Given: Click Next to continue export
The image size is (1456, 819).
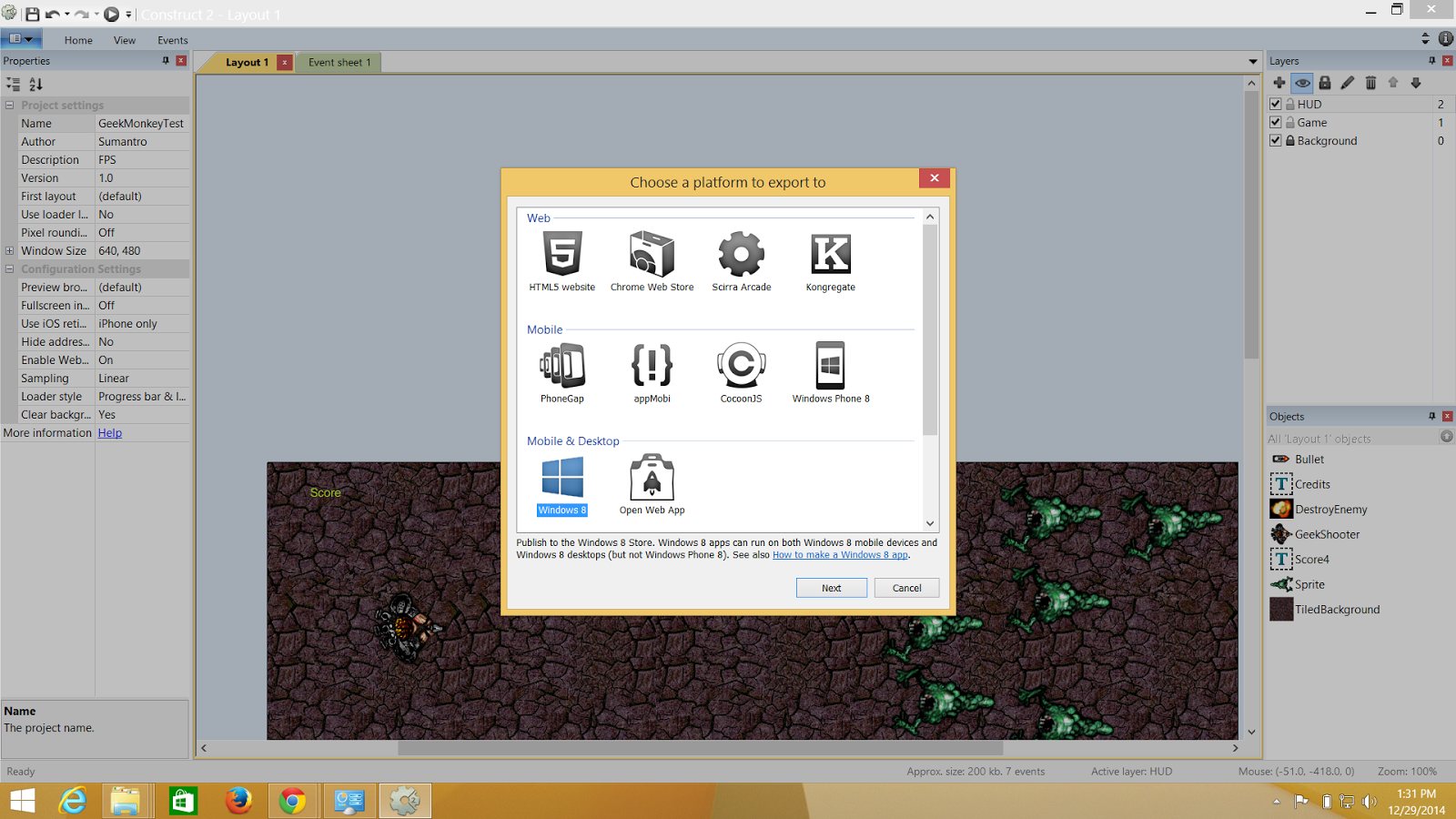Looking at the screenshot, I should tap(830, 588).
